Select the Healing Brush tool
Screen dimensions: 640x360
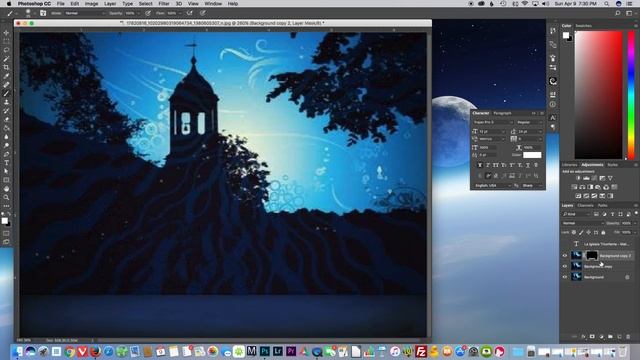click(6, 85)
